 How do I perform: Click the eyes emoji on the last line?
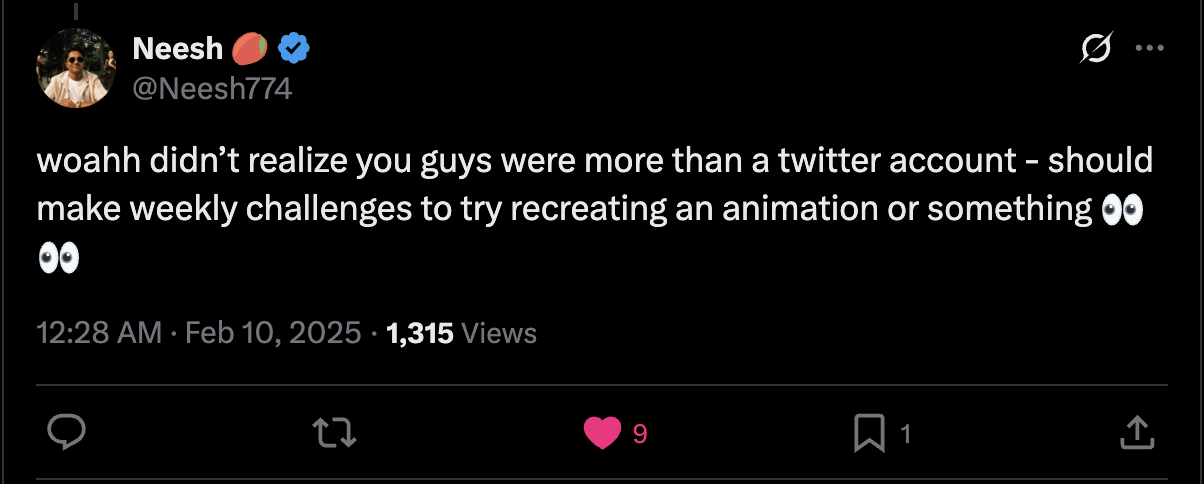58,259
